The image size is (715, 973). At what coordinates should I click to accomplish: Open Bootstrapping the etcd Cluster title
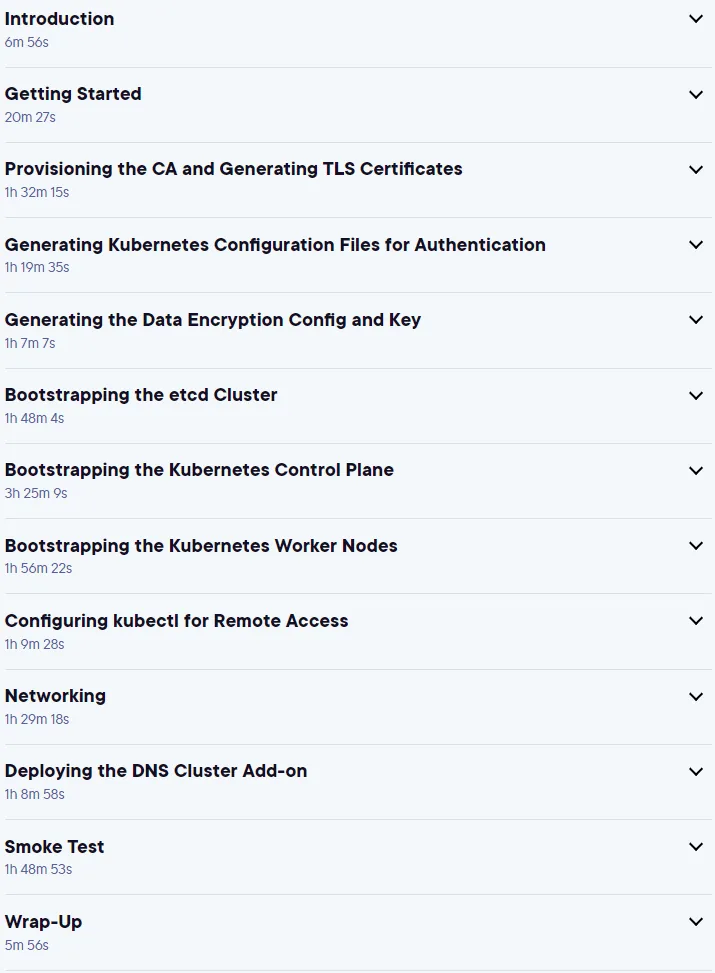click(x=141, y=395)
